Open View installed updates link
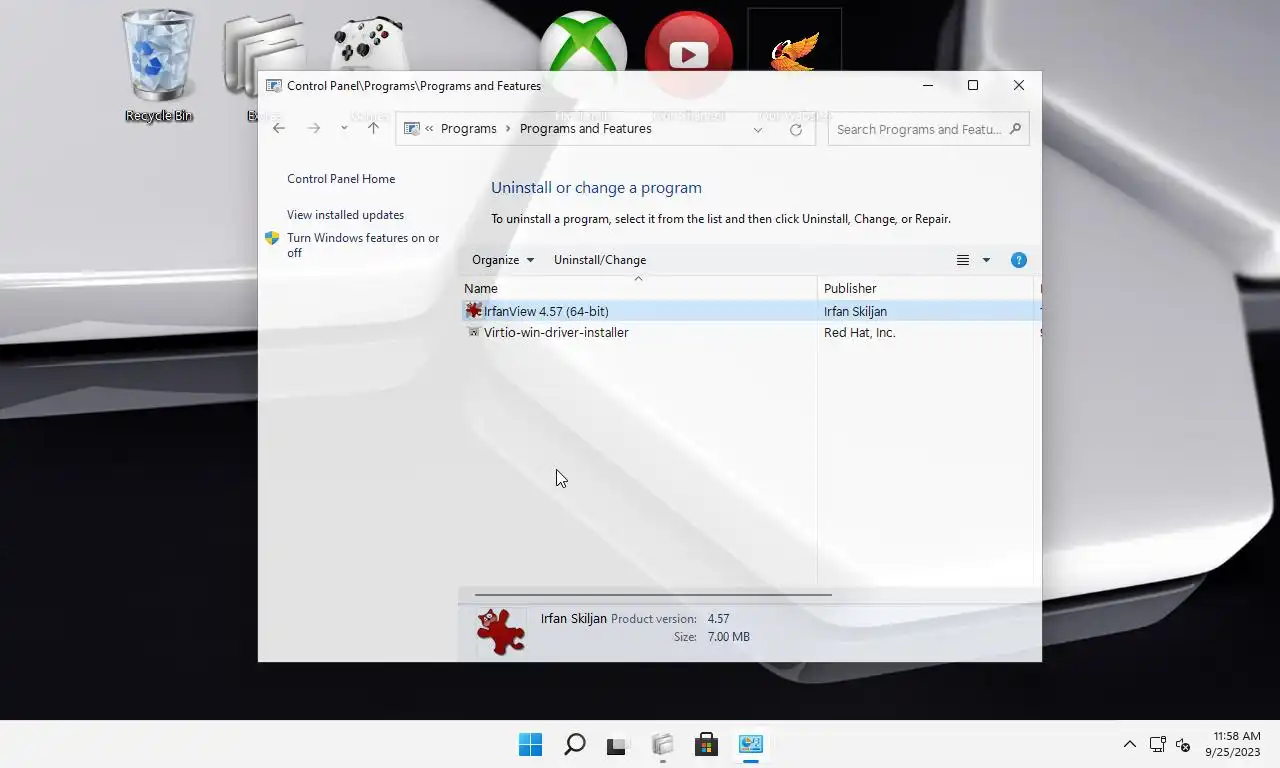 click(345, 215)
